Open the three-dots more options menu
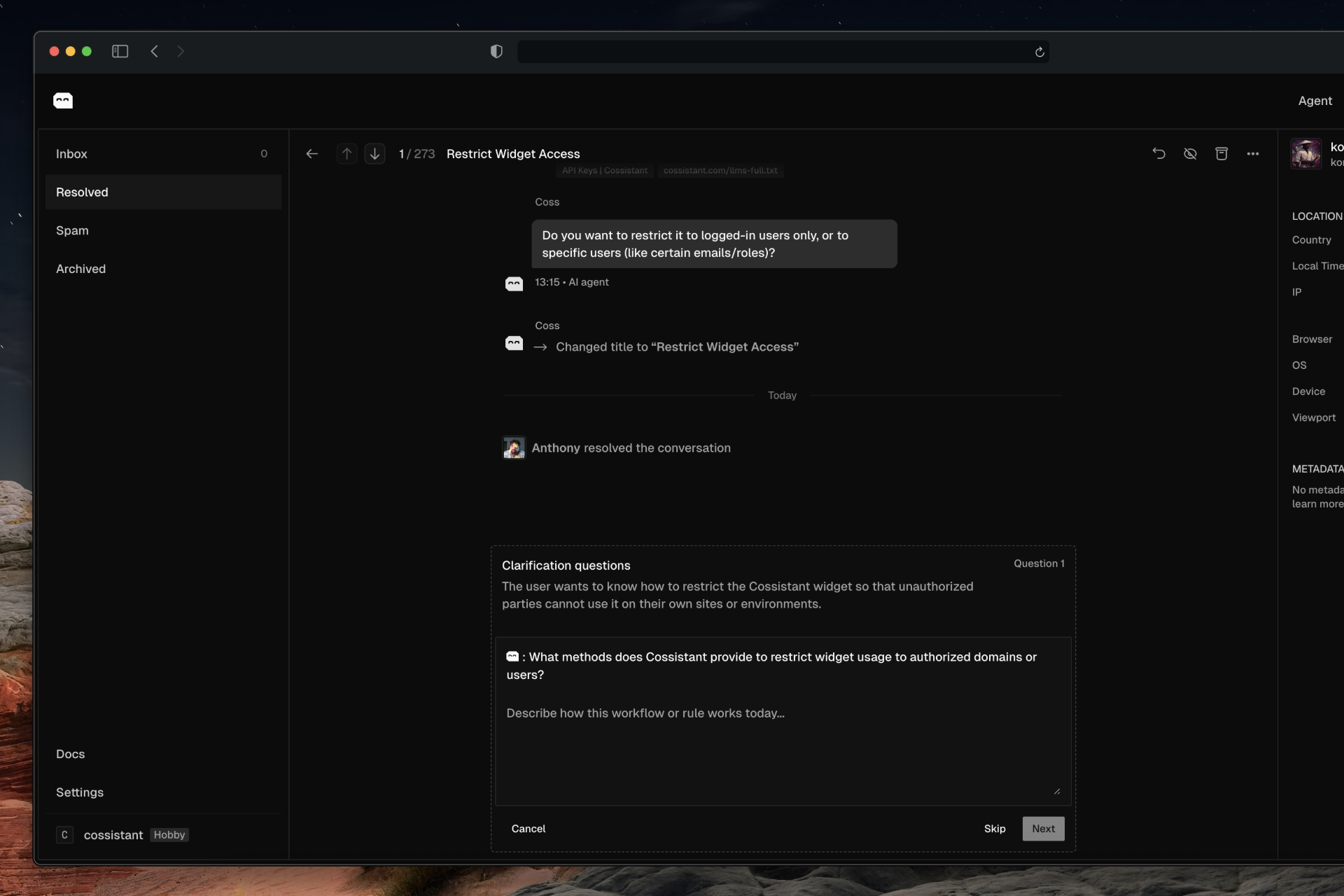Image resolution: width=1344 pixels, height=896 pixels. 1253,154
